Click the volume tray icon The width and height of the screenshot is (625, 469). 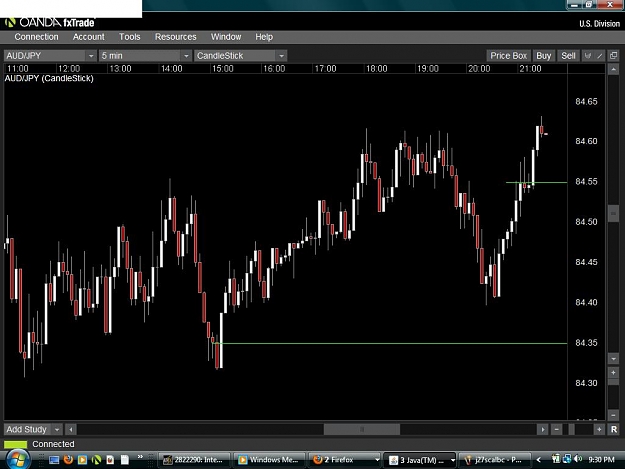pos(578,459)
